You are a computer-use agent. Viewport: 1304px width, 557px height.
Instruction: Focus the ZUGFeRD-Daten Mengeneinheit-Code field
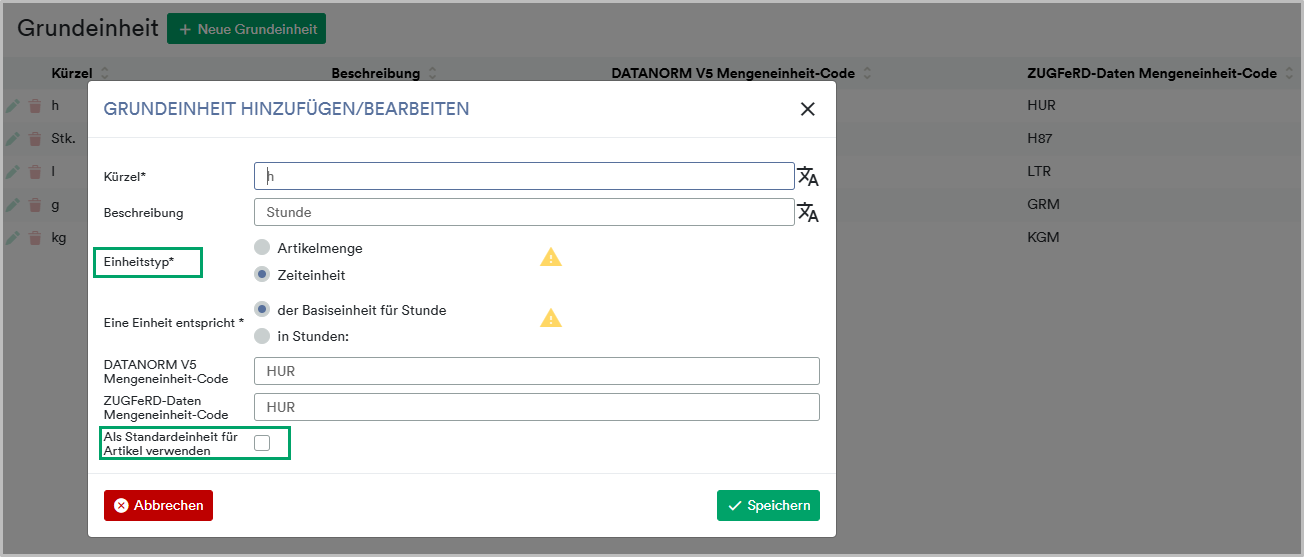pyautogui.click(x=537, y=407)
